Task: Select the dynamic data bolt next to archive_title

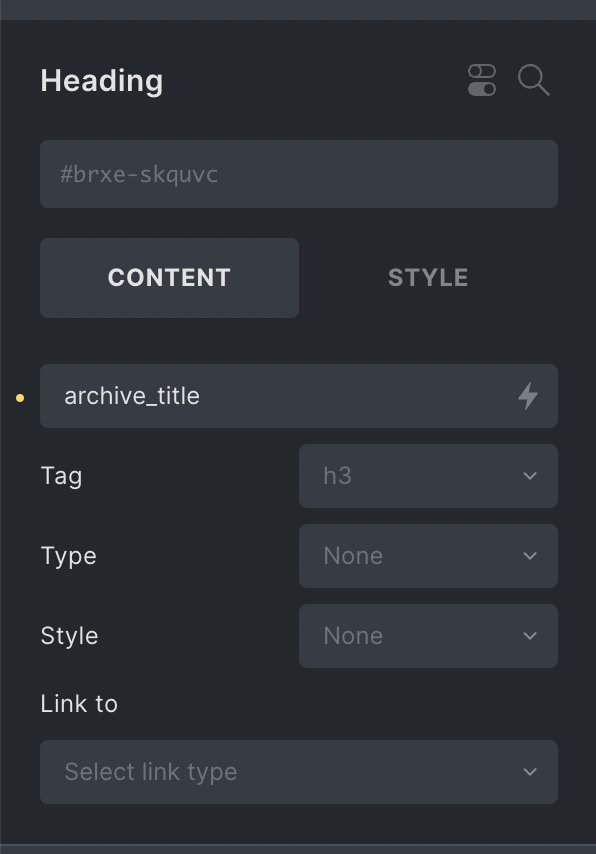Action: 528,396
